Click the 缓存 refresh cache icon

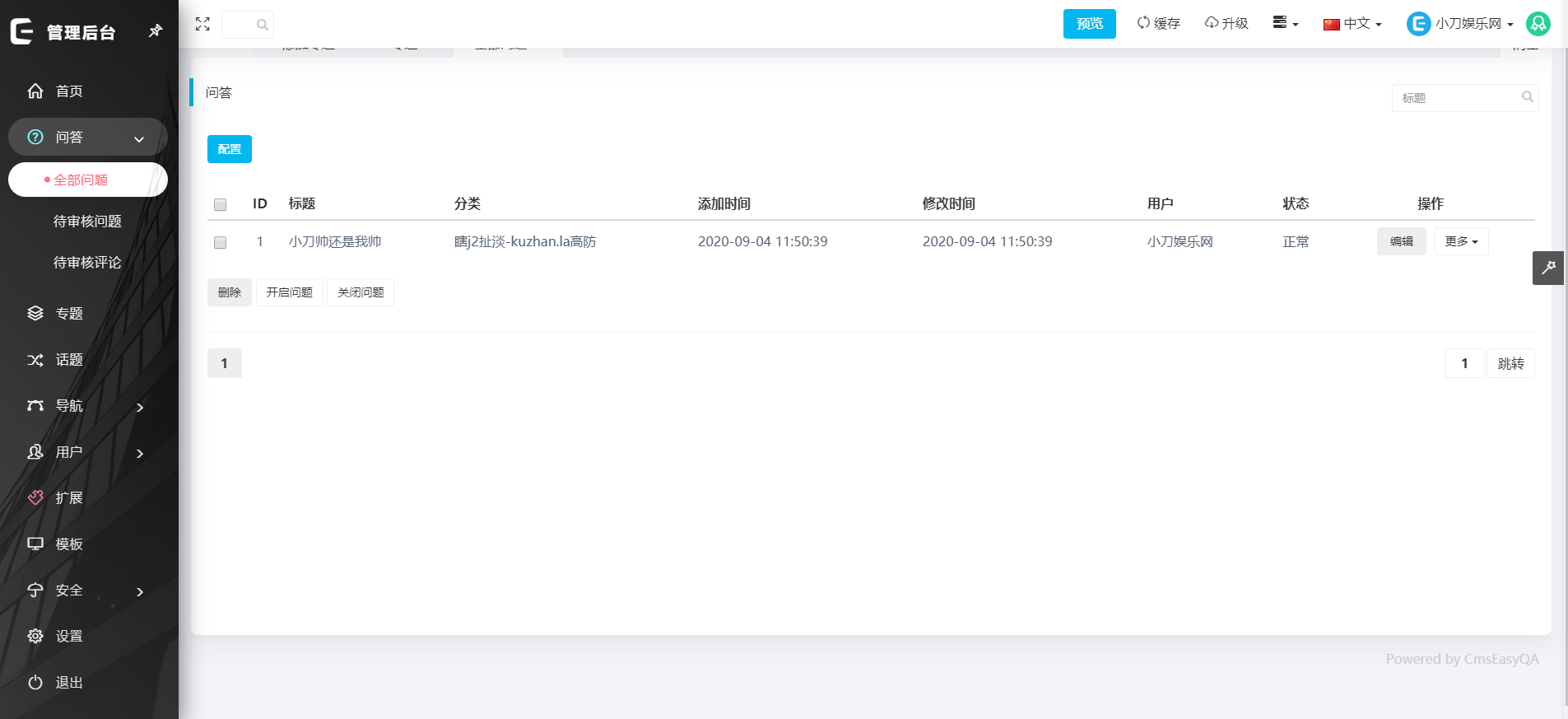tap(1143, 23)
